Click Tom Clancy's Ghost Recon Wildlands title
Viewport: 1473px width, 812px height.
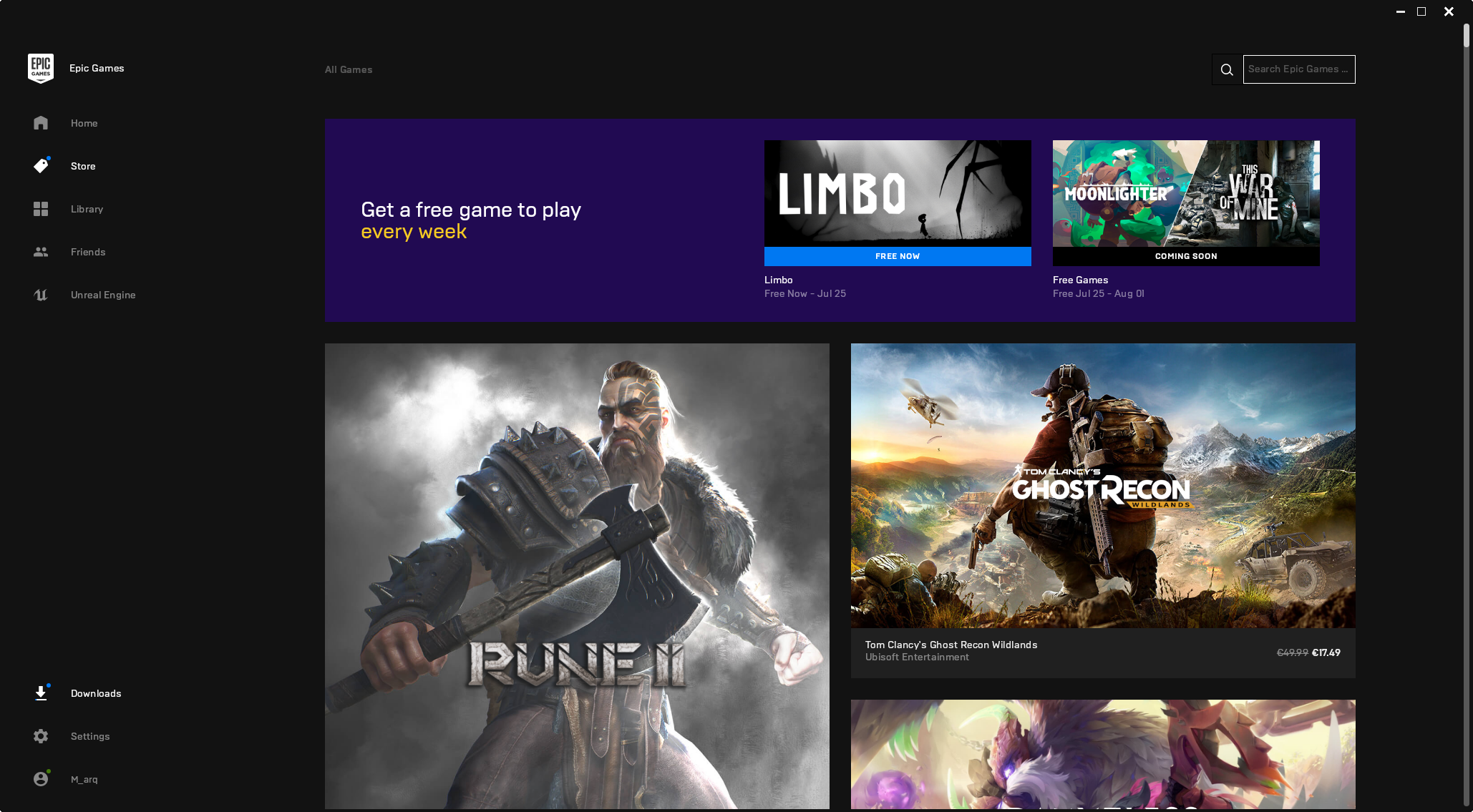click(x=951, y=645)
